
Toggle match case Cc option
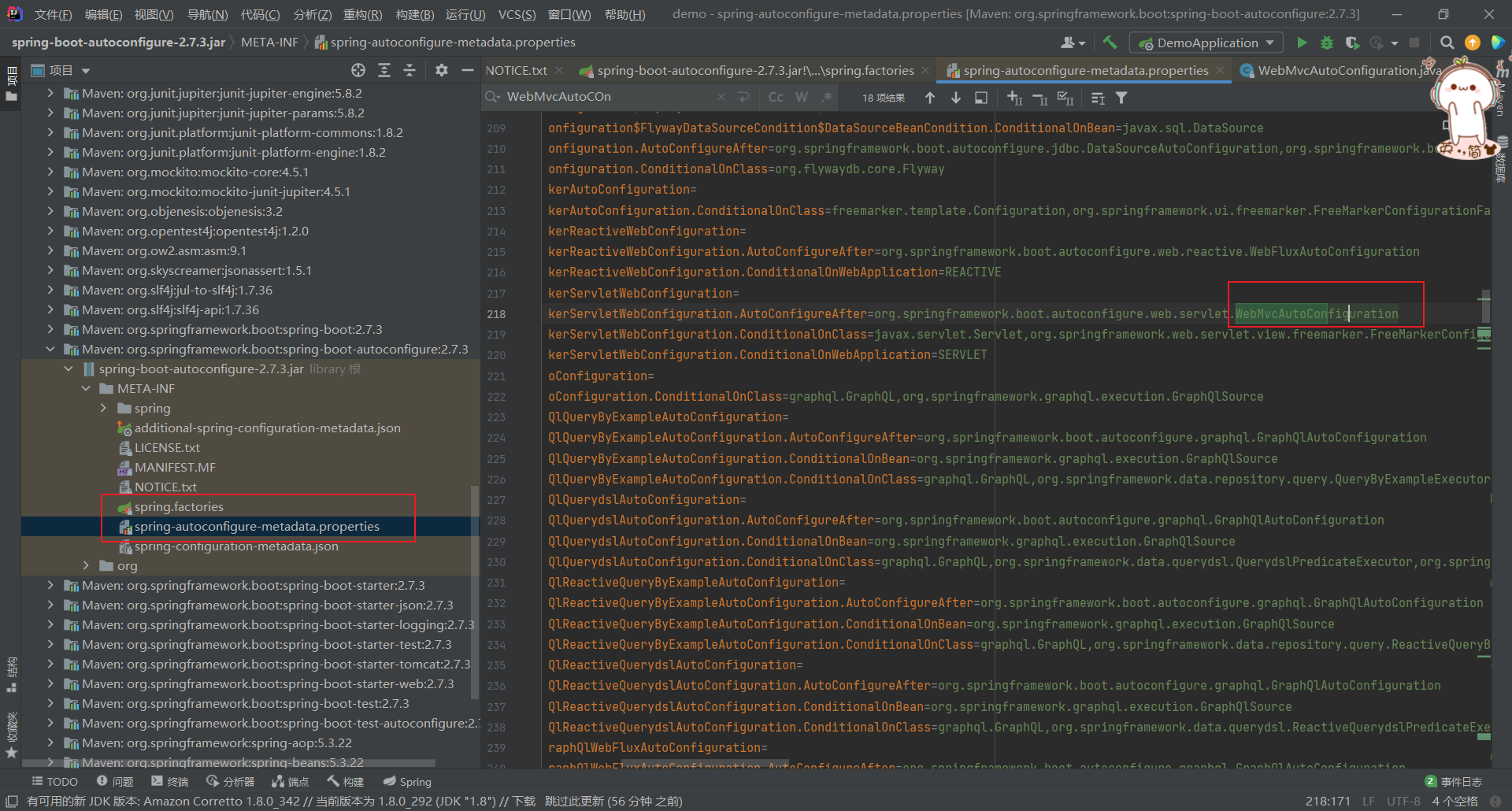776,97
